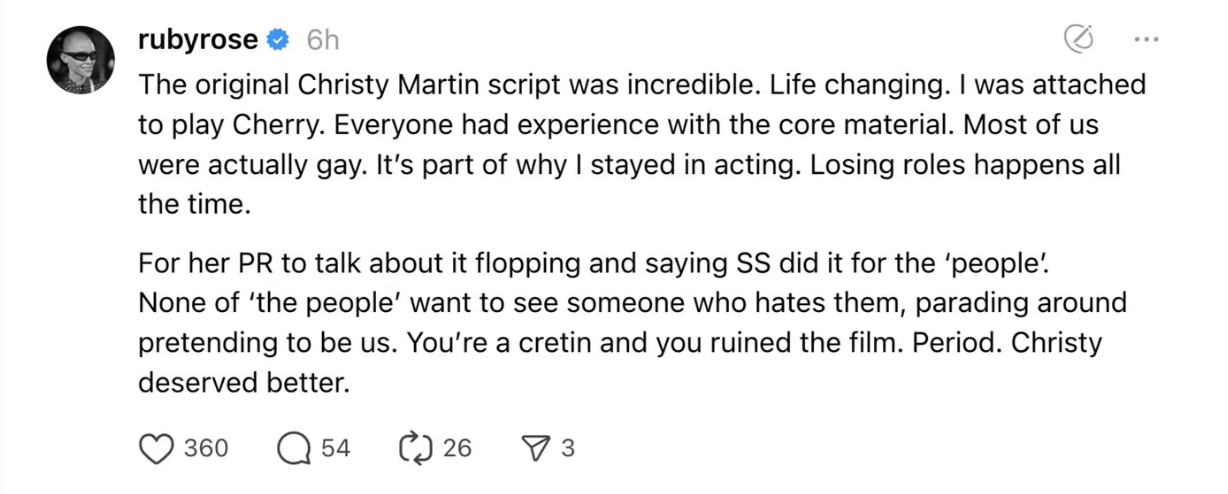1228x494 pixels.
Task: Open the post via the 6h timestamp
Action: 322,40
